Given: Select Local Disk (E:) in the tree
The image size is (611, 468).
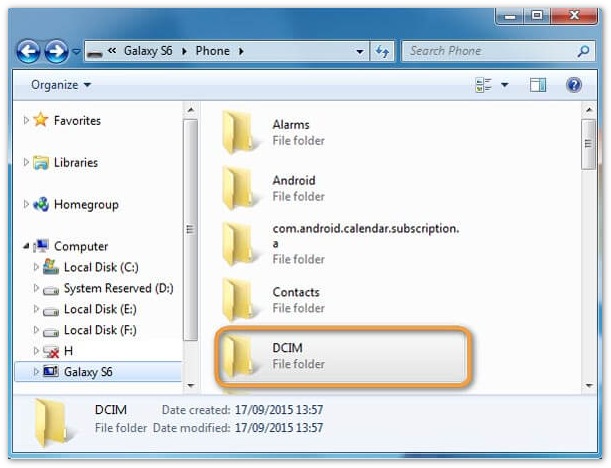Looking at the screenshot, I should tap(100, 309).
